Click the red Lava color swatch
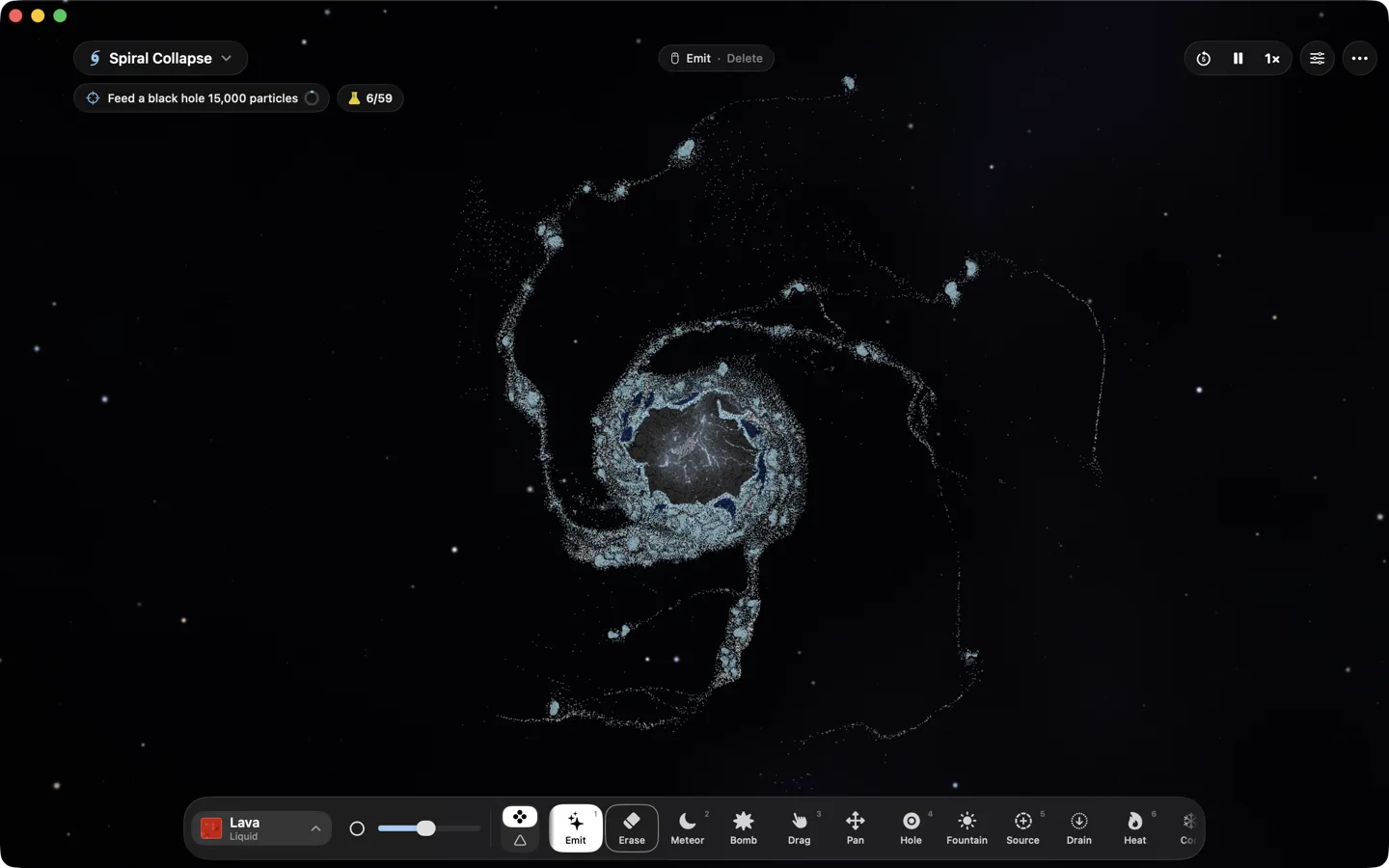 (211, 828)
